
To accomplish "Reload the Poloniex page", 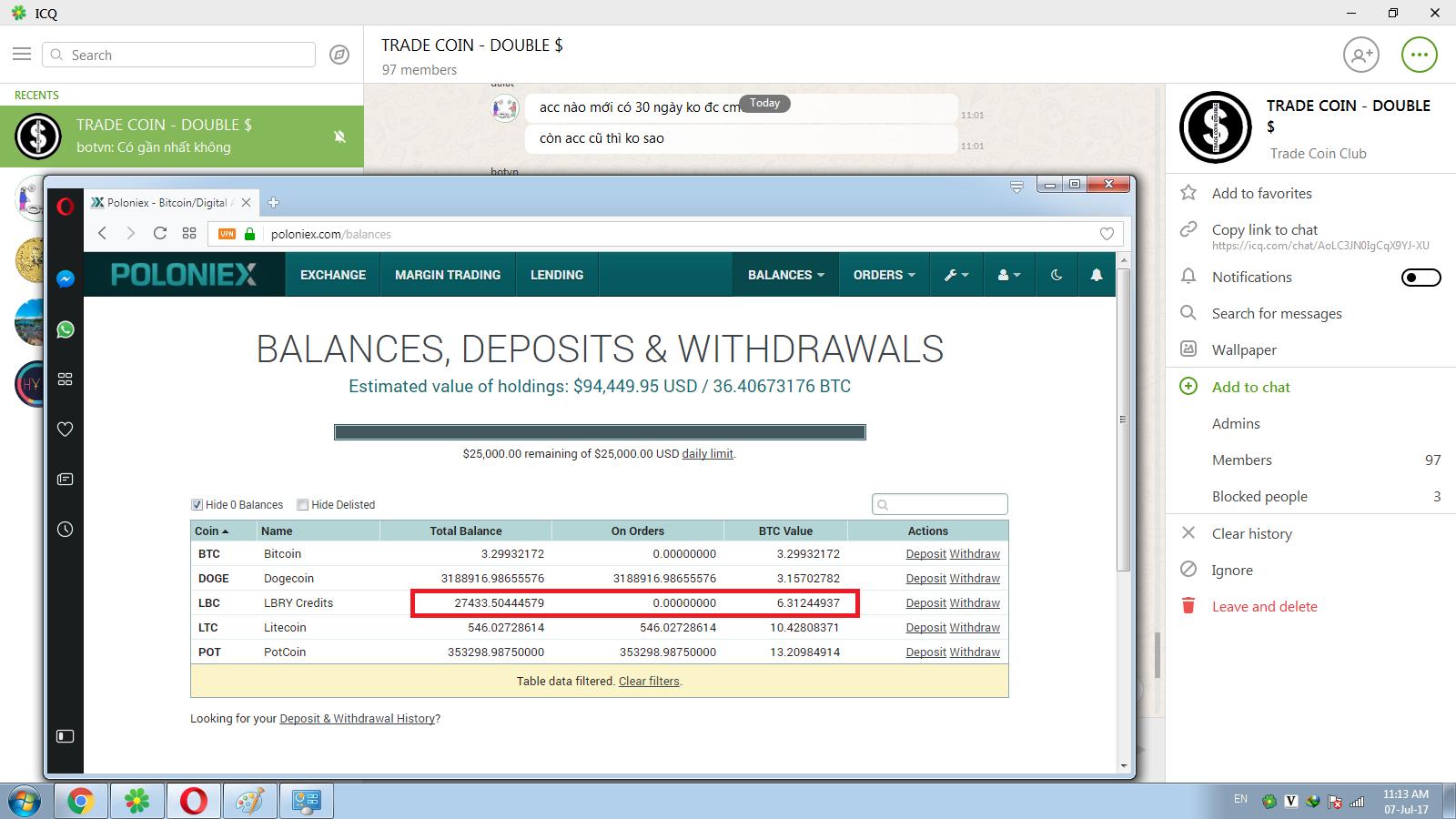I will (x=160, y=234).
